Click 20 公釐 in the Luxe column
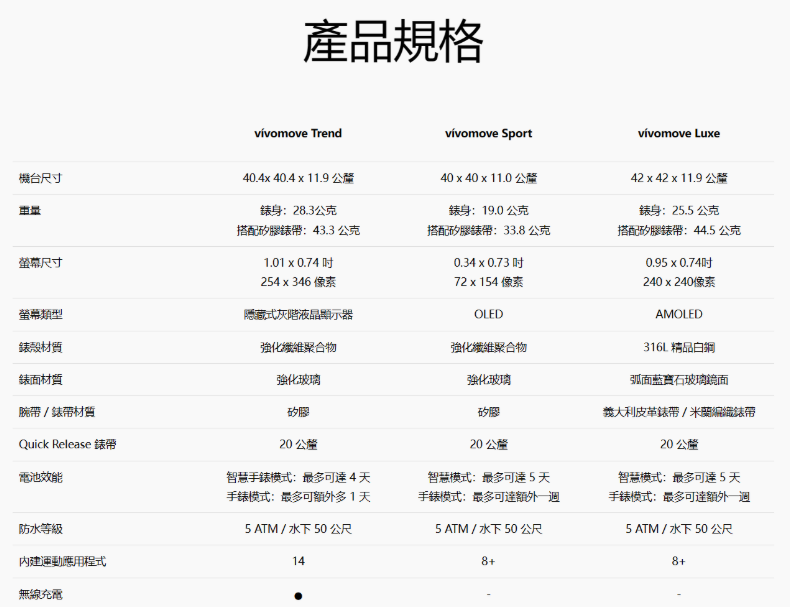 point(679,444)
